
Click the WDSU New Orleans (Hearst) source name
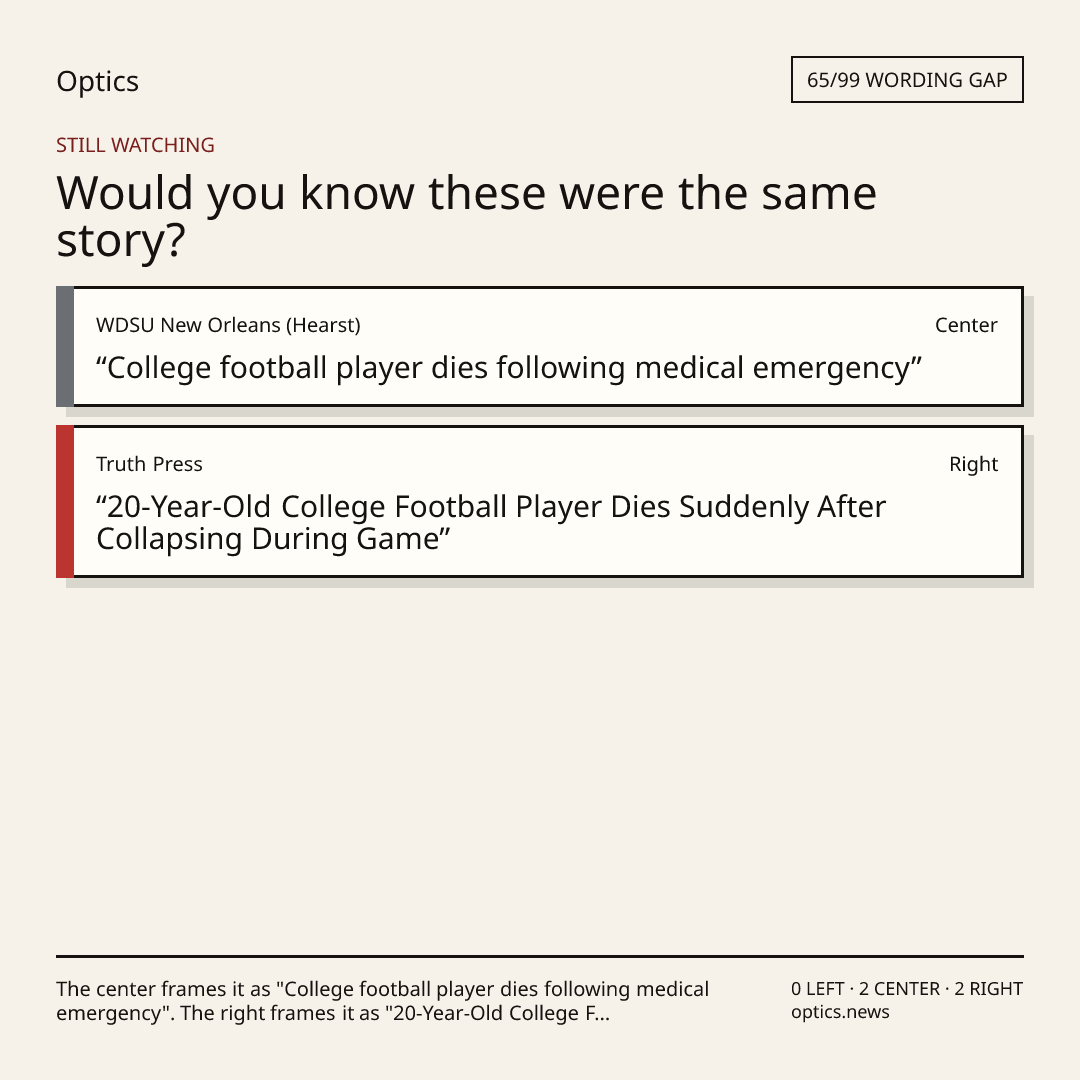[228, 325]
